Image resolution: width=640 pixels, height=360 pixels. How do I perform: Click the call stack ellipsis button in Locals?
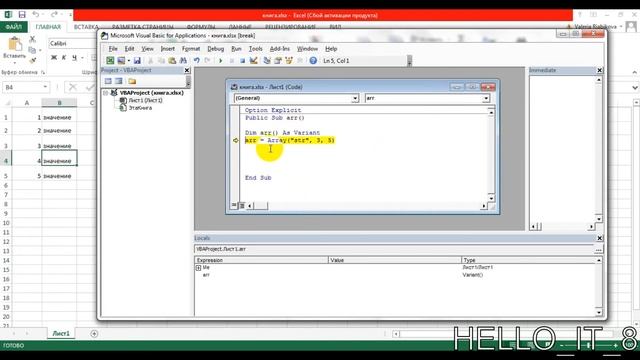[x=598, y=249]
